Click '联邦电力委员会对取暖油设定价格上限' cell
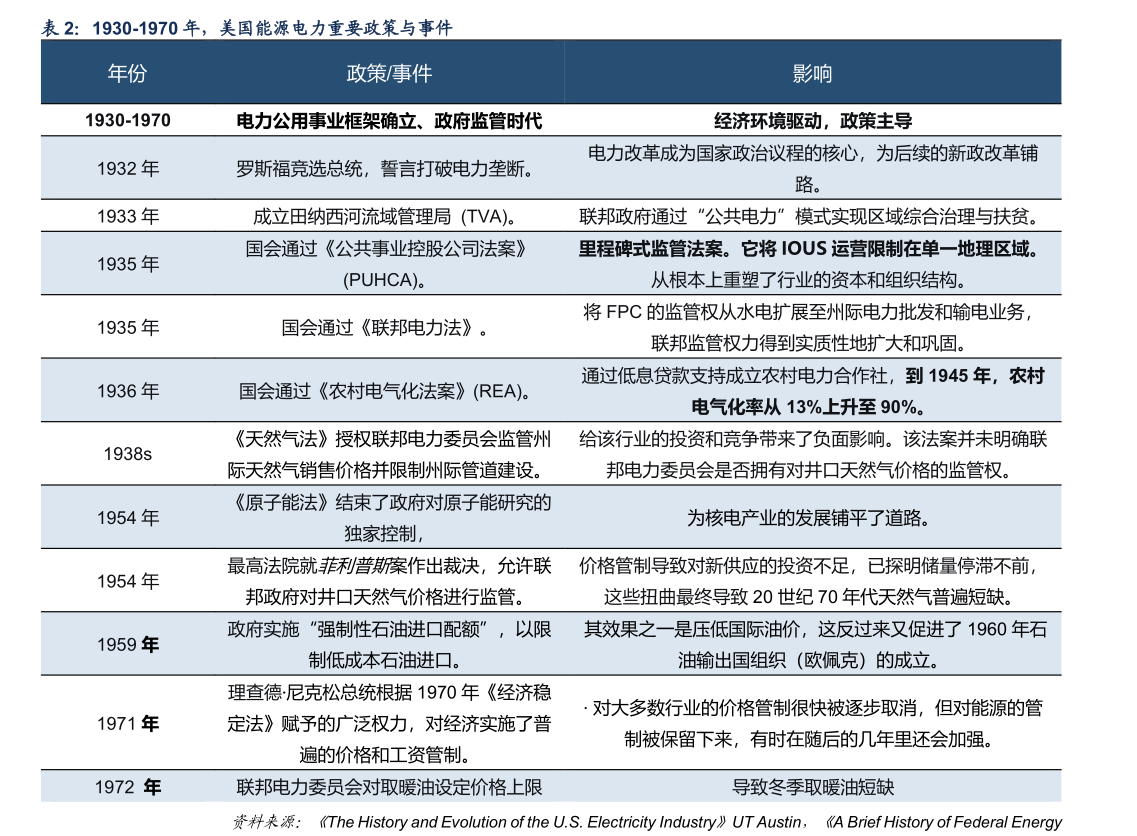 389,787
